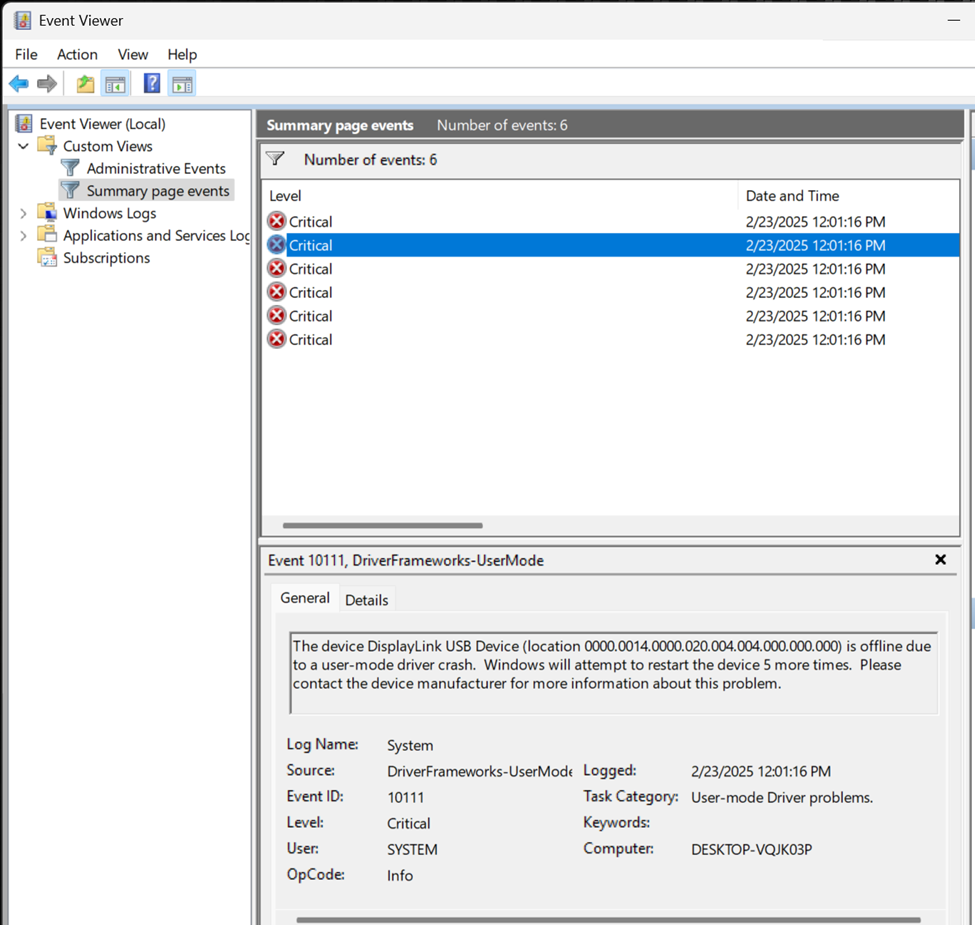Click the horizontal scrollbar of the preview pane
This screenshot has width=975, height=925.
point(608,919)
